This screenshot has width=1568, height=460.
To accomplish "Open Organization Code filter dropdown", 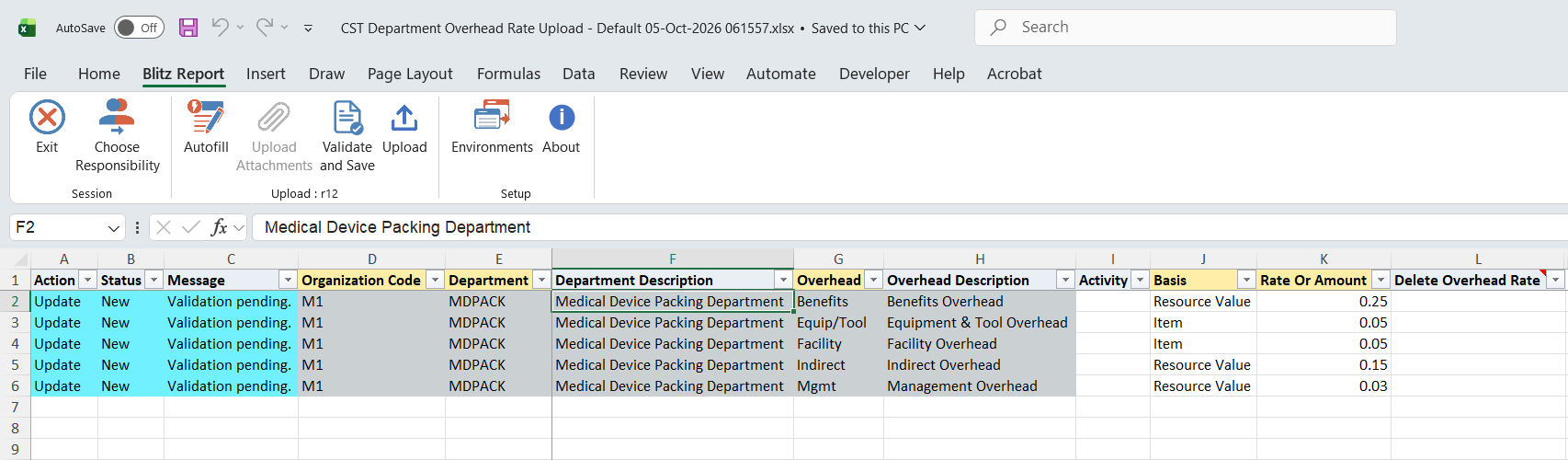I will tap(435, 280).
